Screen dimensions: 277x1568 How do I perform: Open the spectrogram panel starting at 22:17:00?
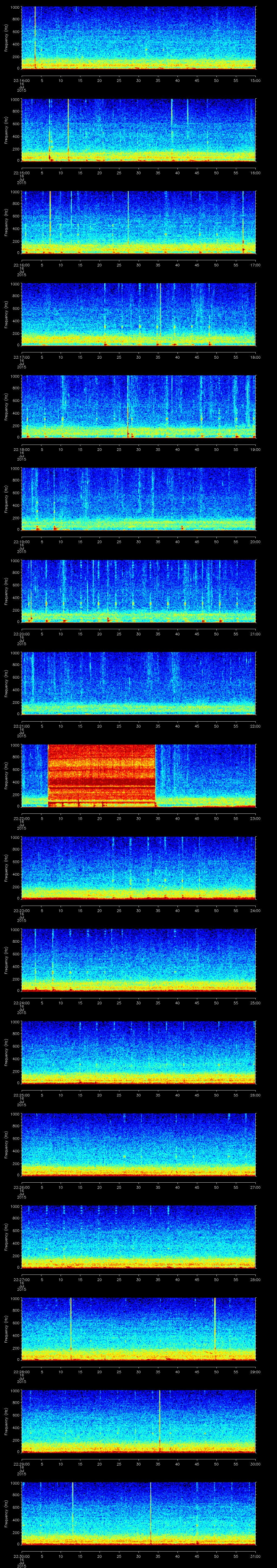tap(139, 315)
